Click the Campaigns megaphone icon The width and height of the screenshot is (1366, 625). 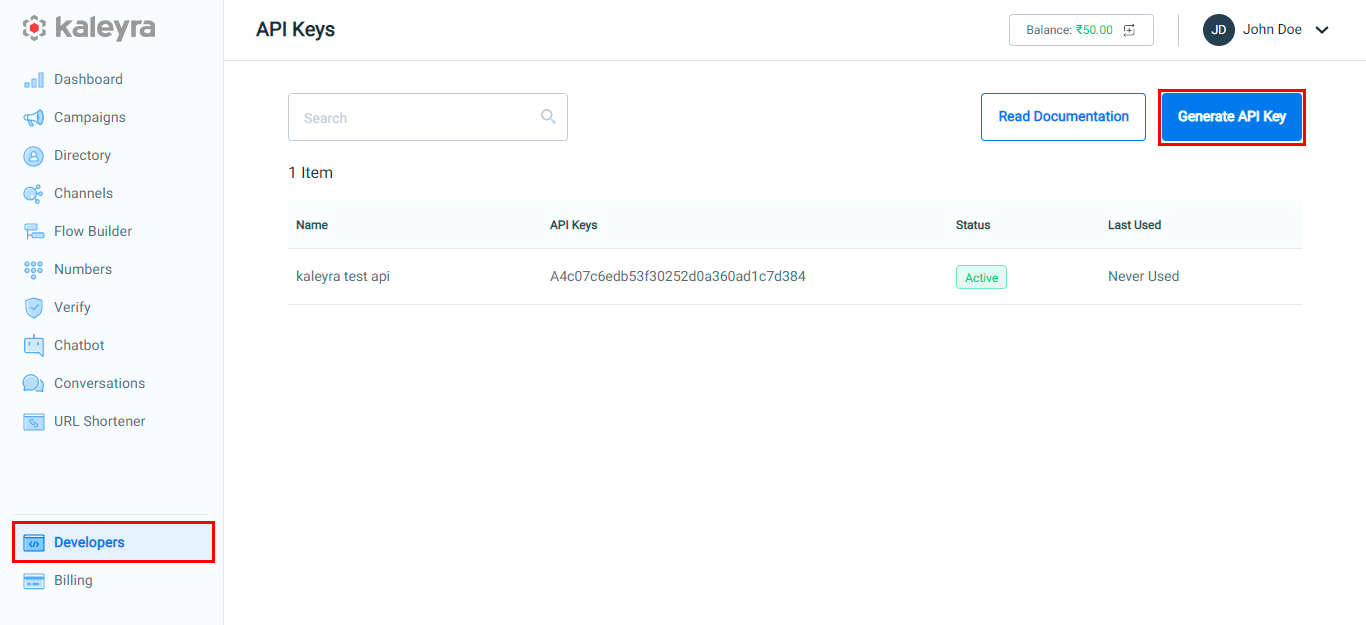pos(34,118)
